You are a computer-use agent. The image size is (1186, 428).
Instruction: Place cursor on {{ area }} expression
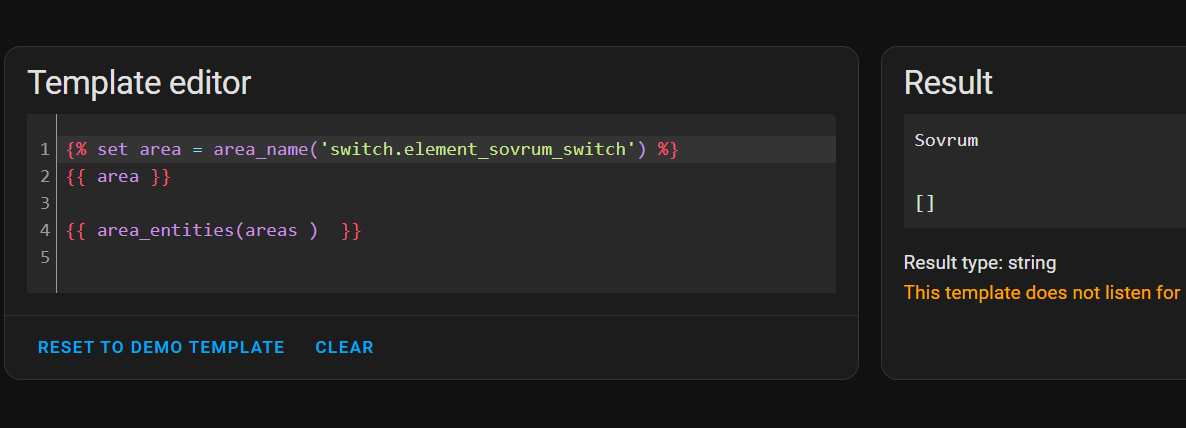[x=119, y=177]
